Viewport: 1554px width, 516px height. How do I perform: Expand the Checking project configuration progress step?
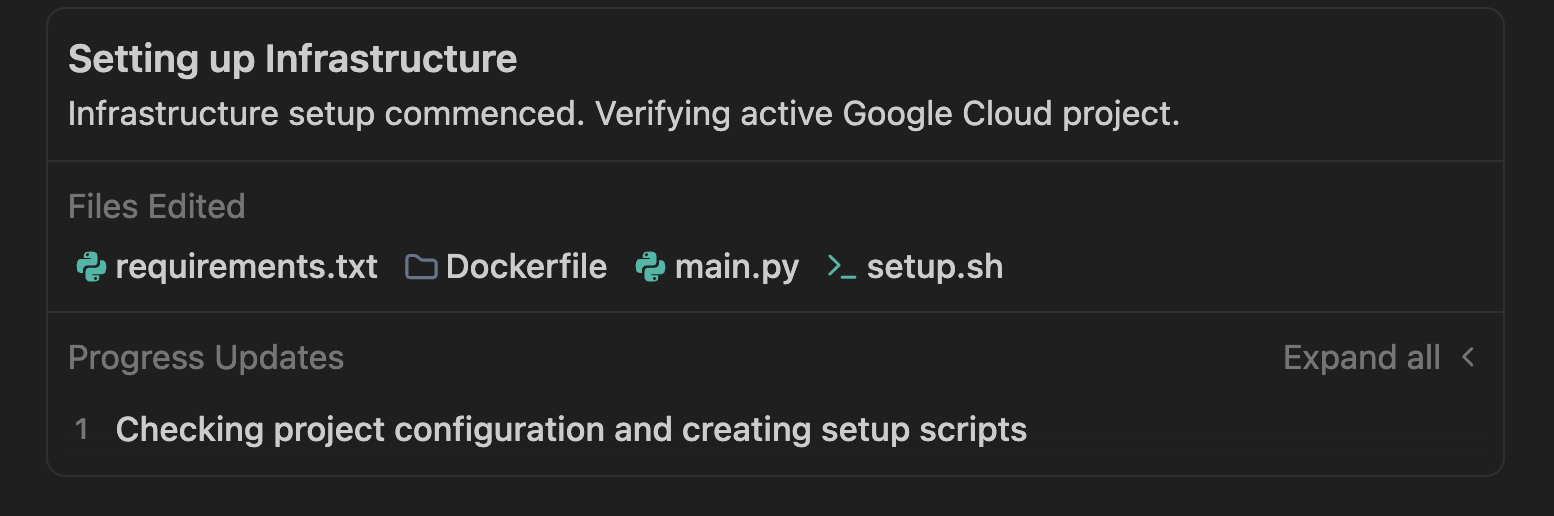tap(571, 430)
